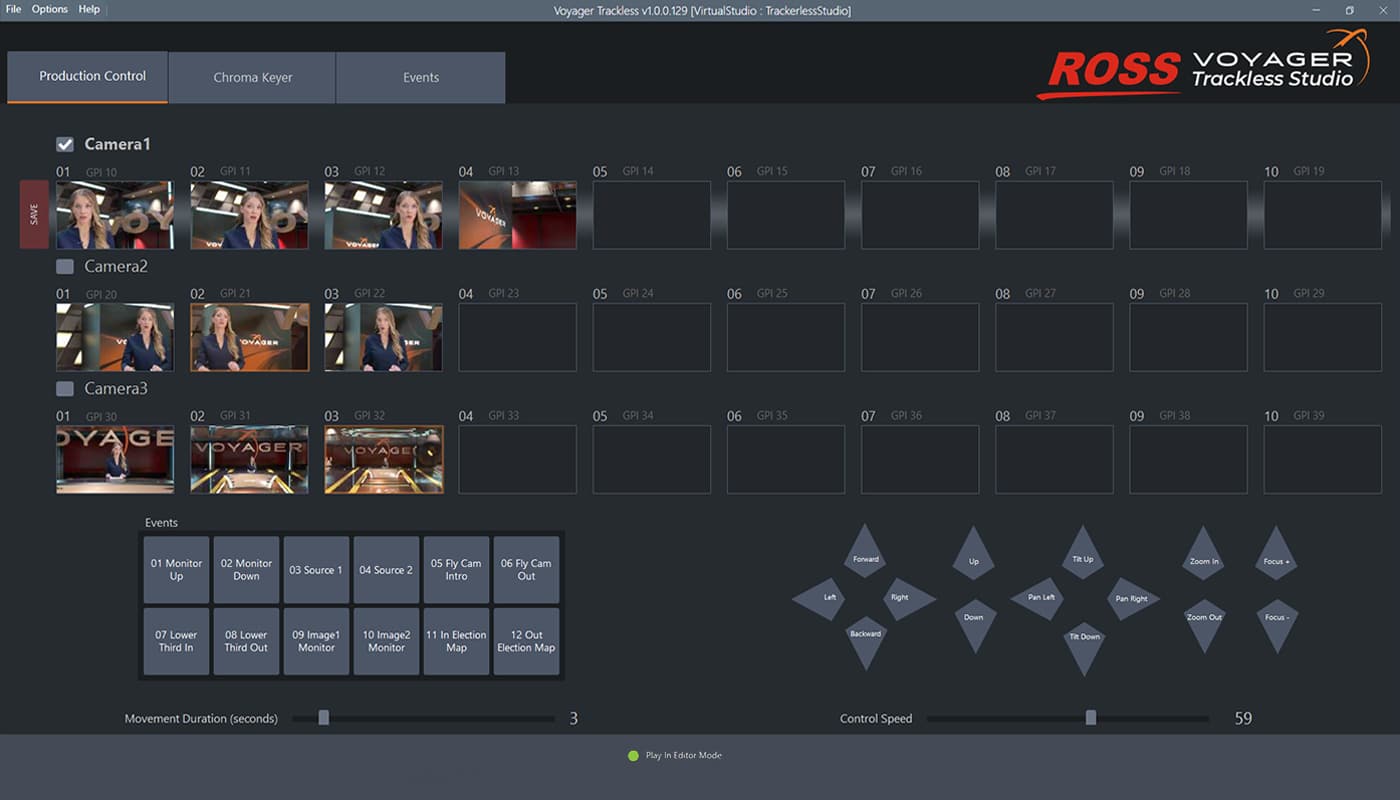Click the Tilt Up control

tap(1083, 555)
